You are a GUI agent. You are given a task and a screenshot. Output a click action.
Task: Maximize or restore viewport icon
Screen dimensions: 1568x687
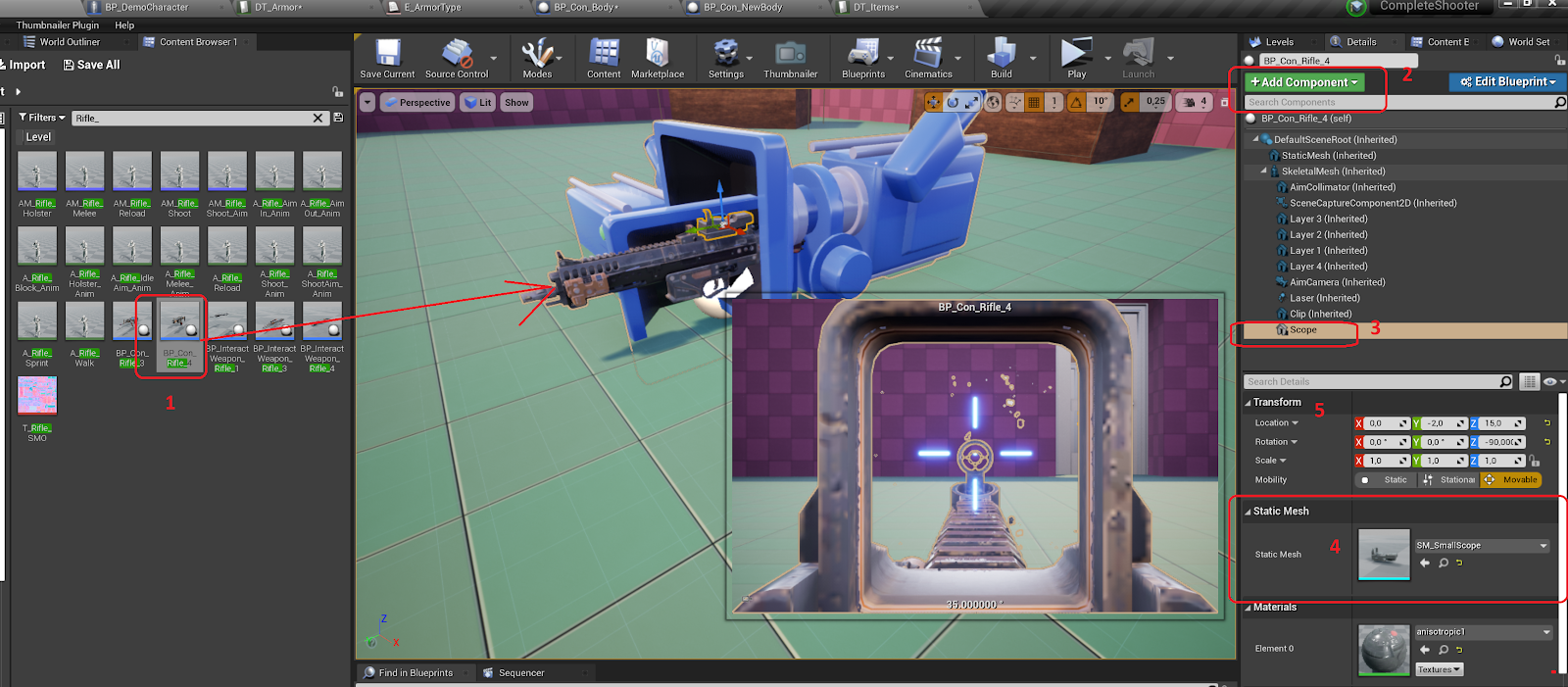1224,102
